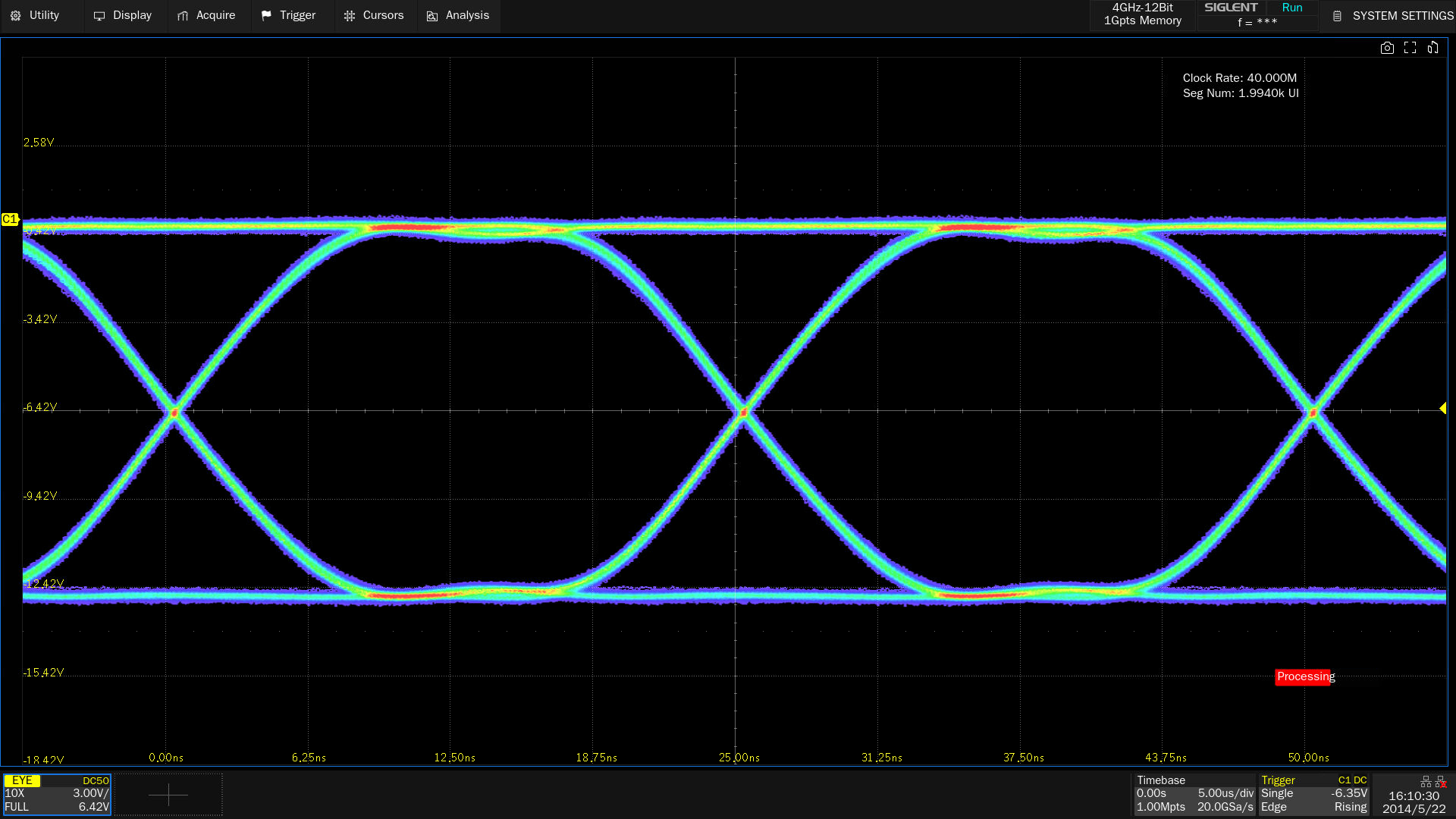Expand the Analysis menu
The width and height of the screenshot is (1456, 819).
pyautogui.click(x=458, y=15)
